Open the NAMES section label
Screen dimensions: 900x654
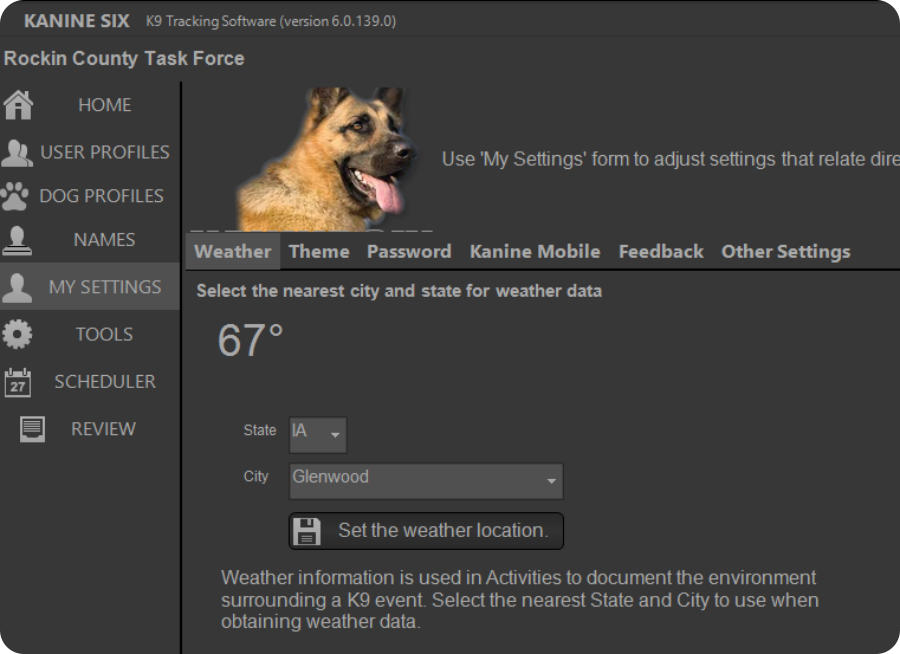pos(104,240)
